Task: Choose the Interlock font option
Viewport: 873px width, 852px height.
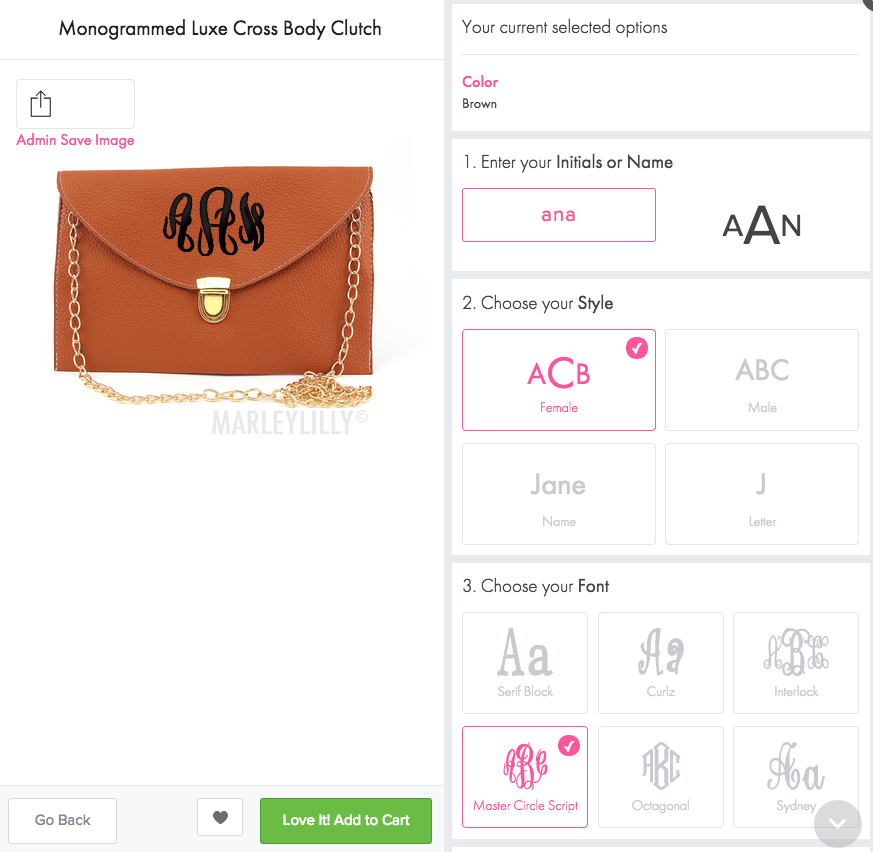Action: pos(796,663)
